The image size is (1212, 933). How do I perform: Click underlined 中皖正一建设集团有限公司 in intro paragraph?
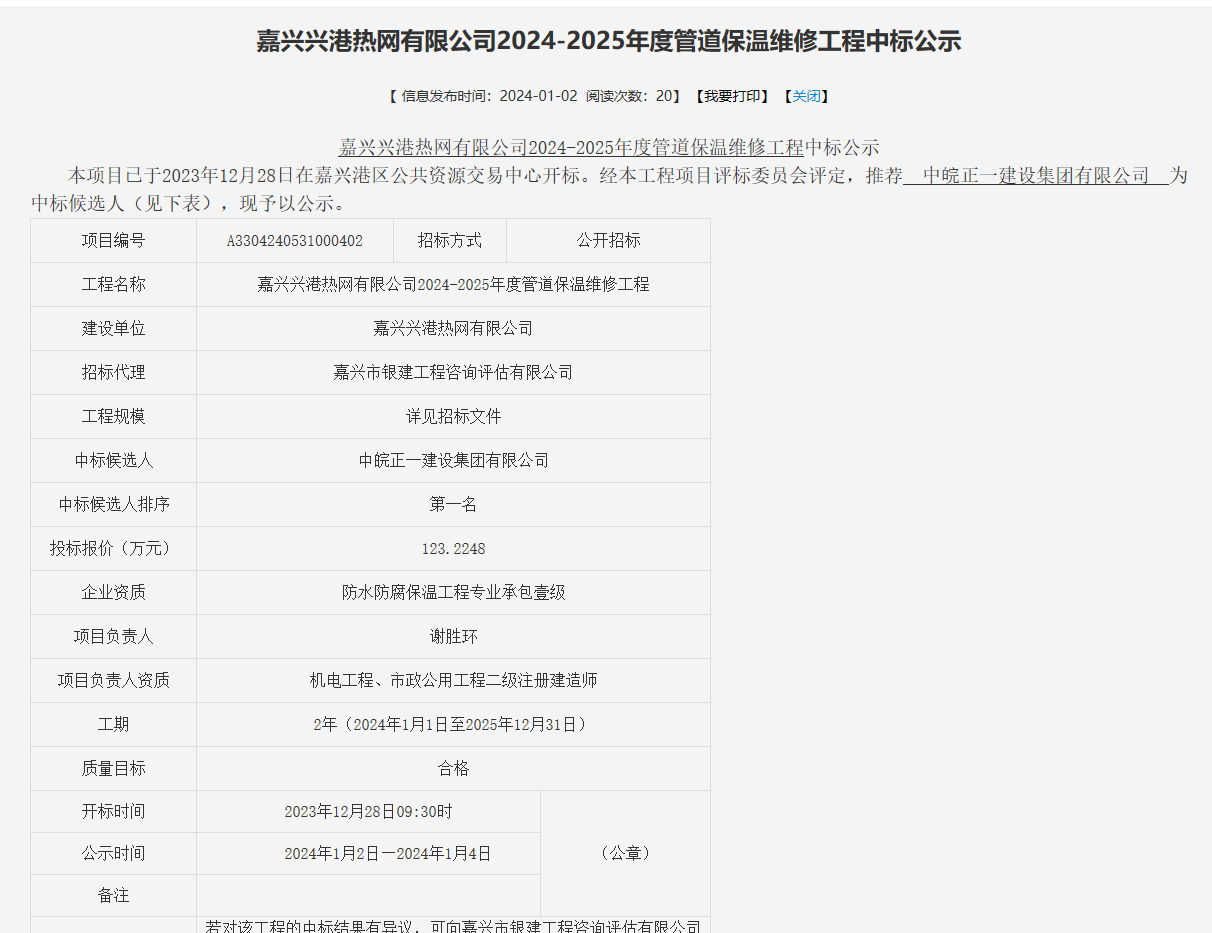click(1035, 176)
